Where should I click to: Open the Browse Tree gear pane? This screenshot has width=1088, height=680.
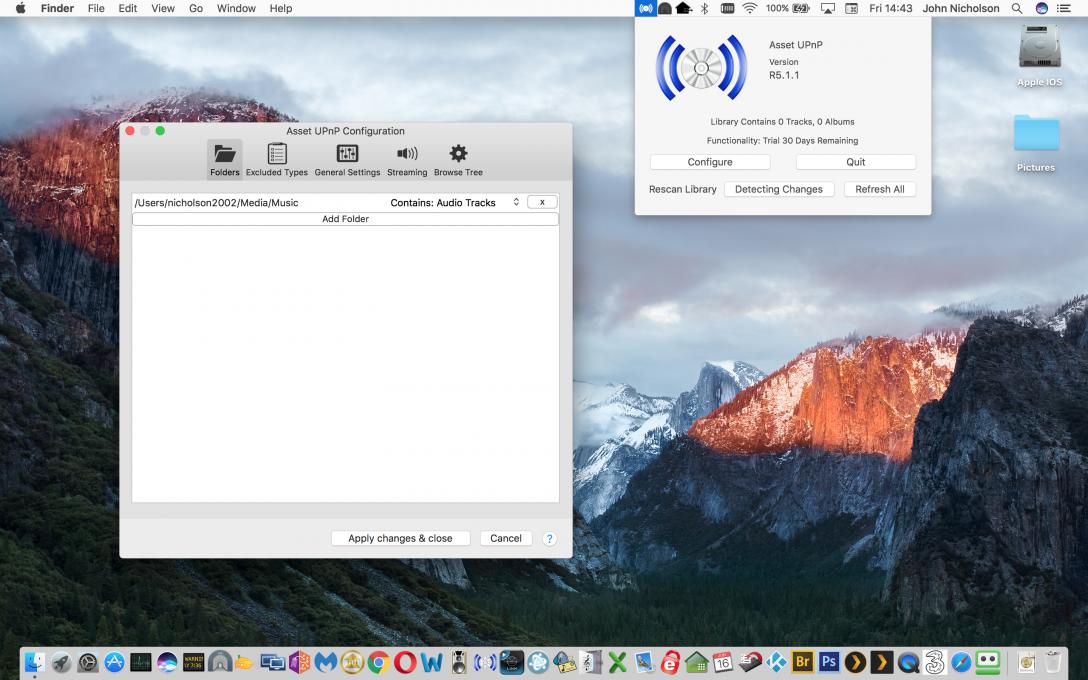458,159
